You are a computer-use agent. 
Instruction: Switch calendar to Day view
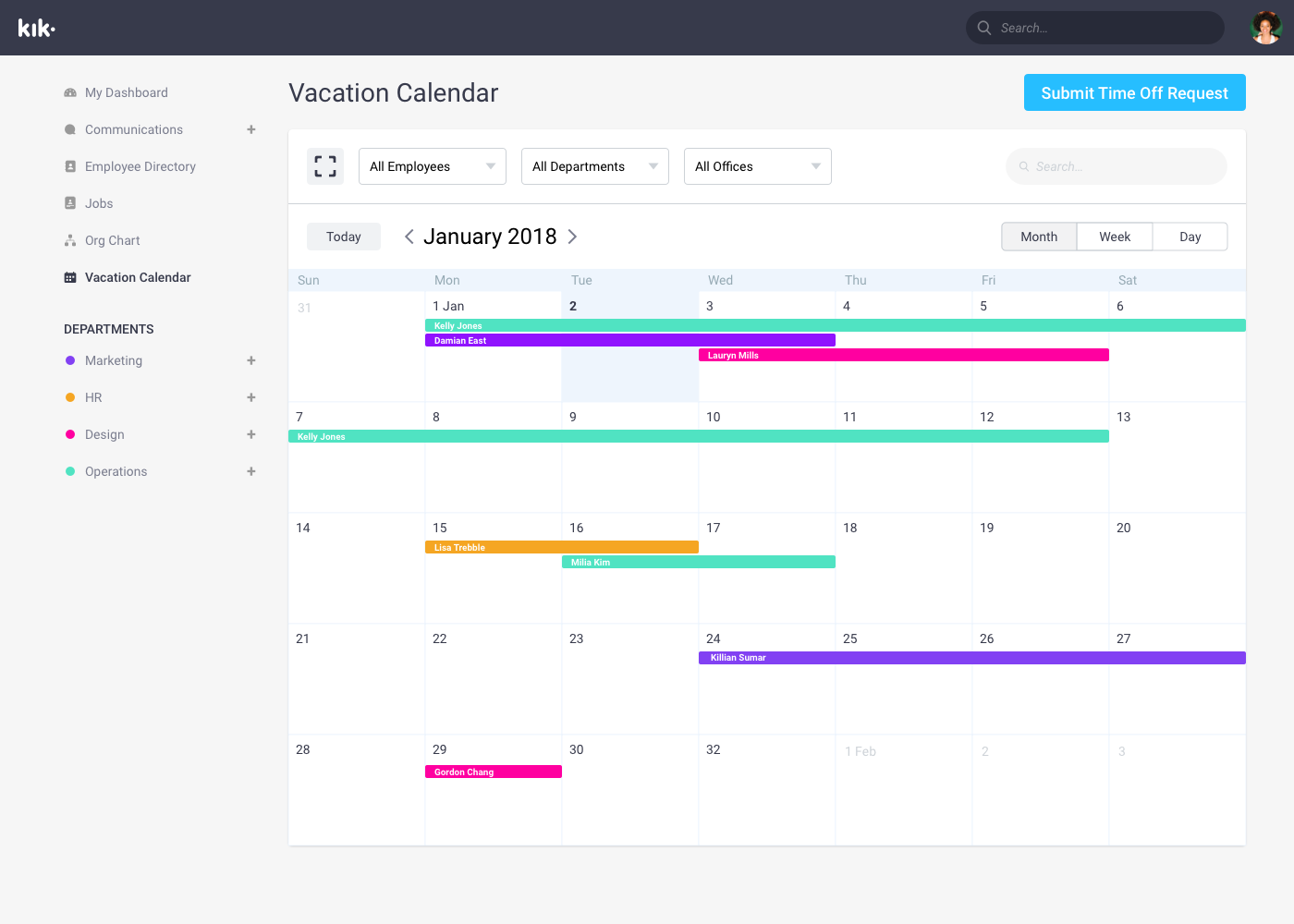pyautogui.click(x=1190, y=237)
